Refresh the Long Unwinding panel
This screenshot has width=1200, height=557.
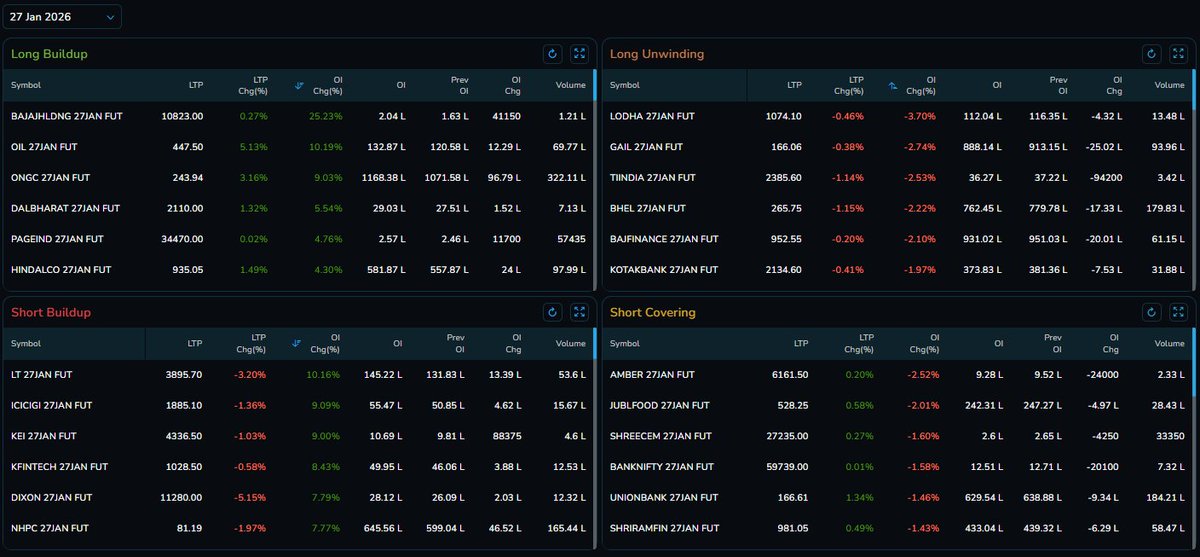(1151, 54)
